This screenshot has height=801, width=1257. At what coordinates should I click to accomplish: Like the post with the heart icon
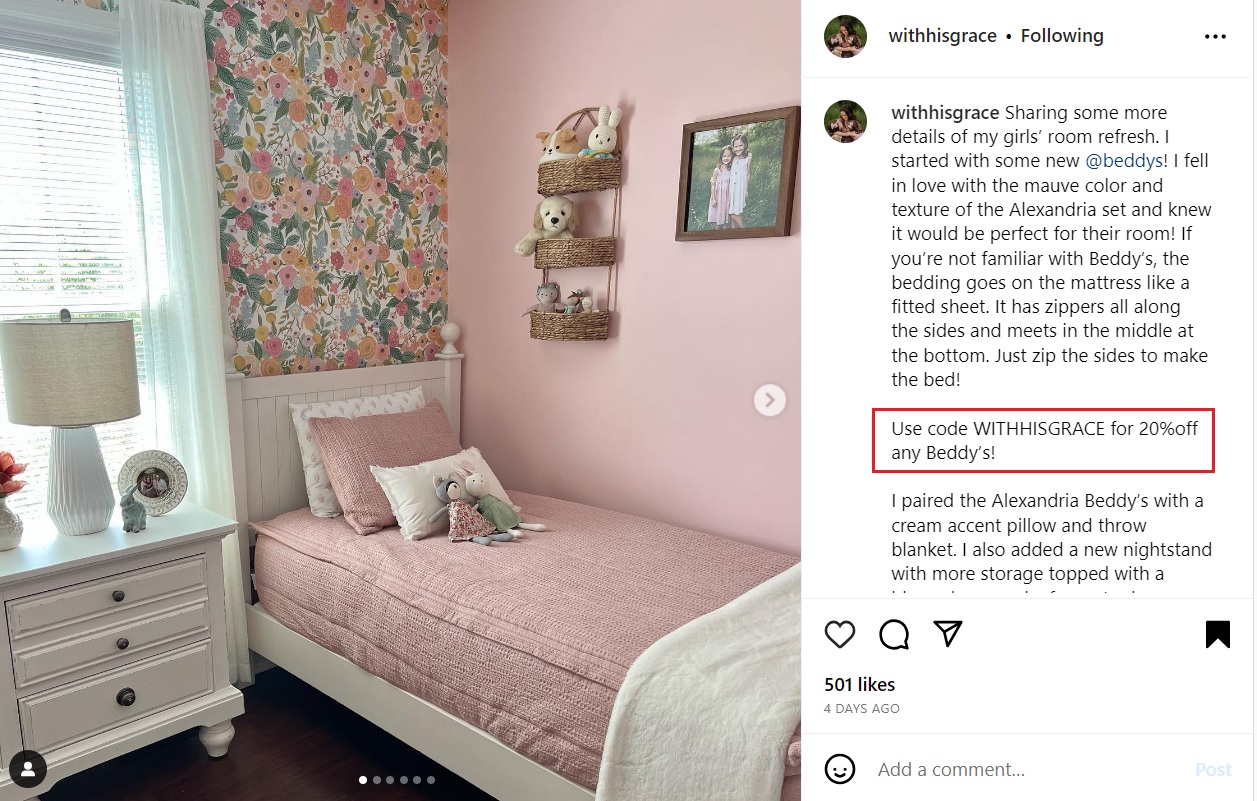point(840,634)
